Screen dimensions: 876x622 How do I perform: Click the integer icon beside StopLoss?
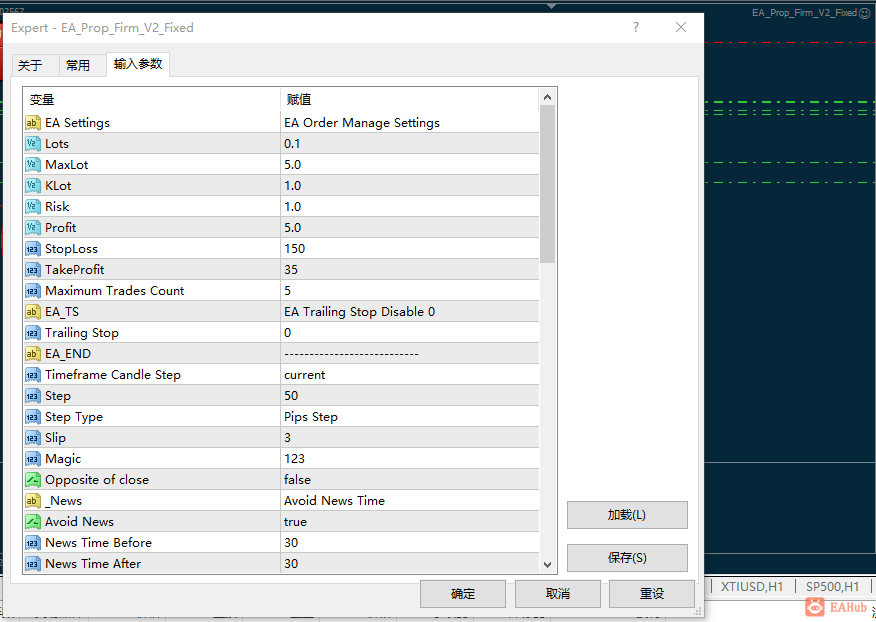tap(32, 249)
